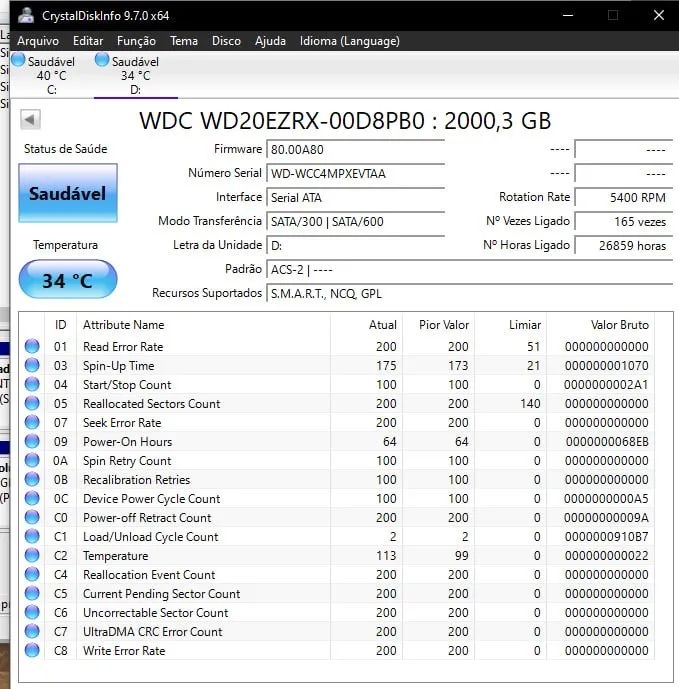Click the power-on hours value 26859 horas

coord(624,245)
